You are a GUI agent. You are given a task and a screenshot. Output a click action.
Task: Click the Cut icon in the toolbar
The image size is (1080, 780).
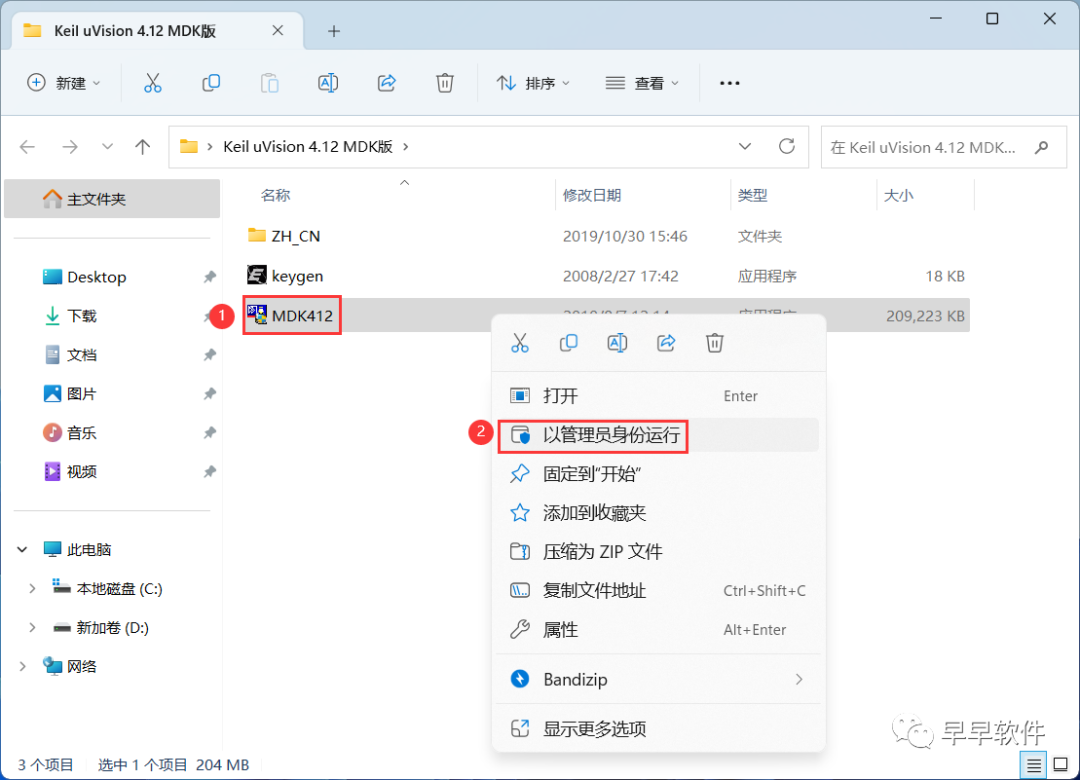pyautogui.click(x=152, y=83)
